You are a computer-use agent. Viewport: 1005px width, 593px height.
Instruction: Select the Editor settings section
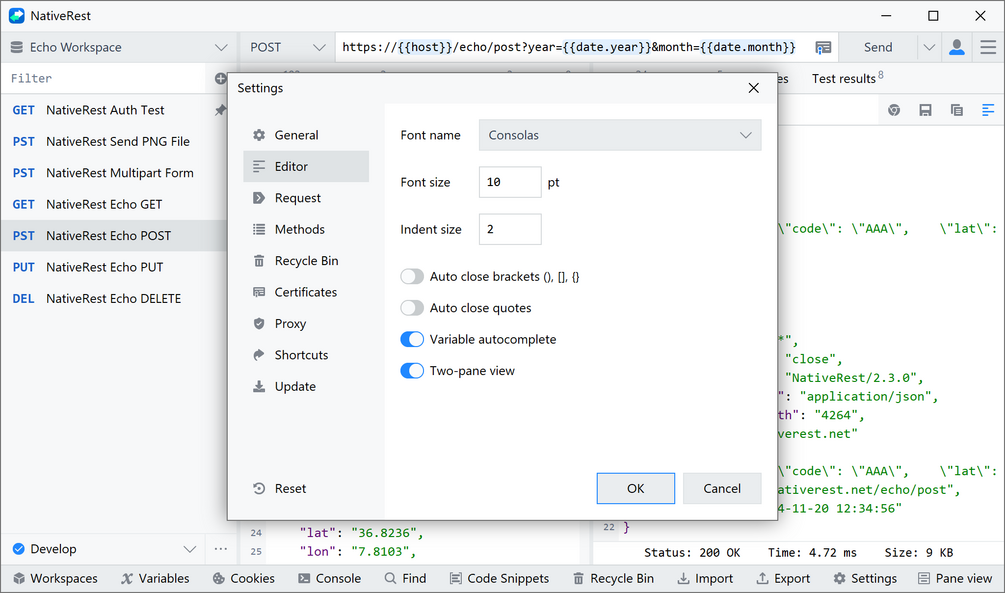pos(306,167)
